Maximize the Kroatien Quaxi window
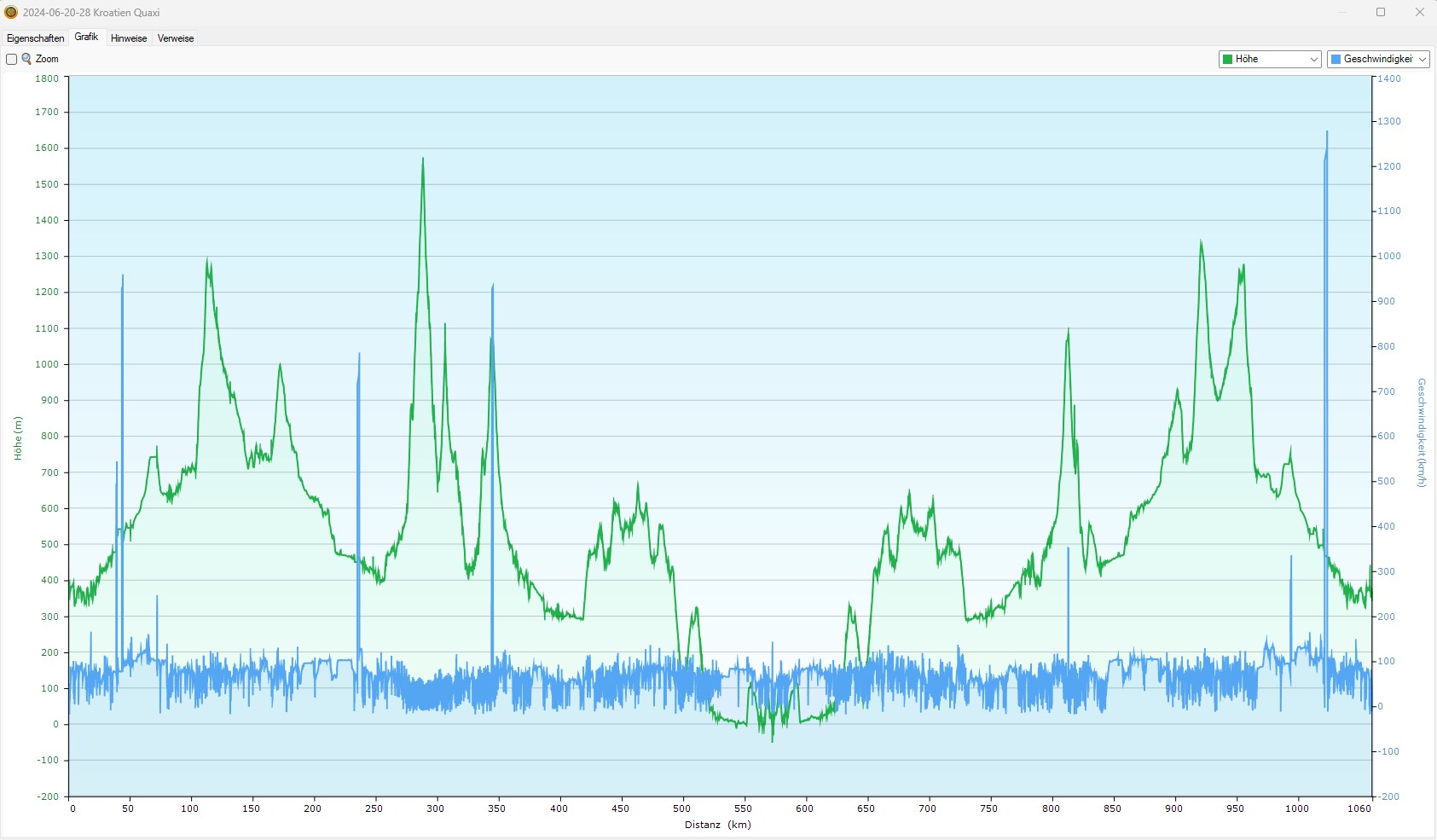Screen dimensions: 1437x840 [1381, 12]
